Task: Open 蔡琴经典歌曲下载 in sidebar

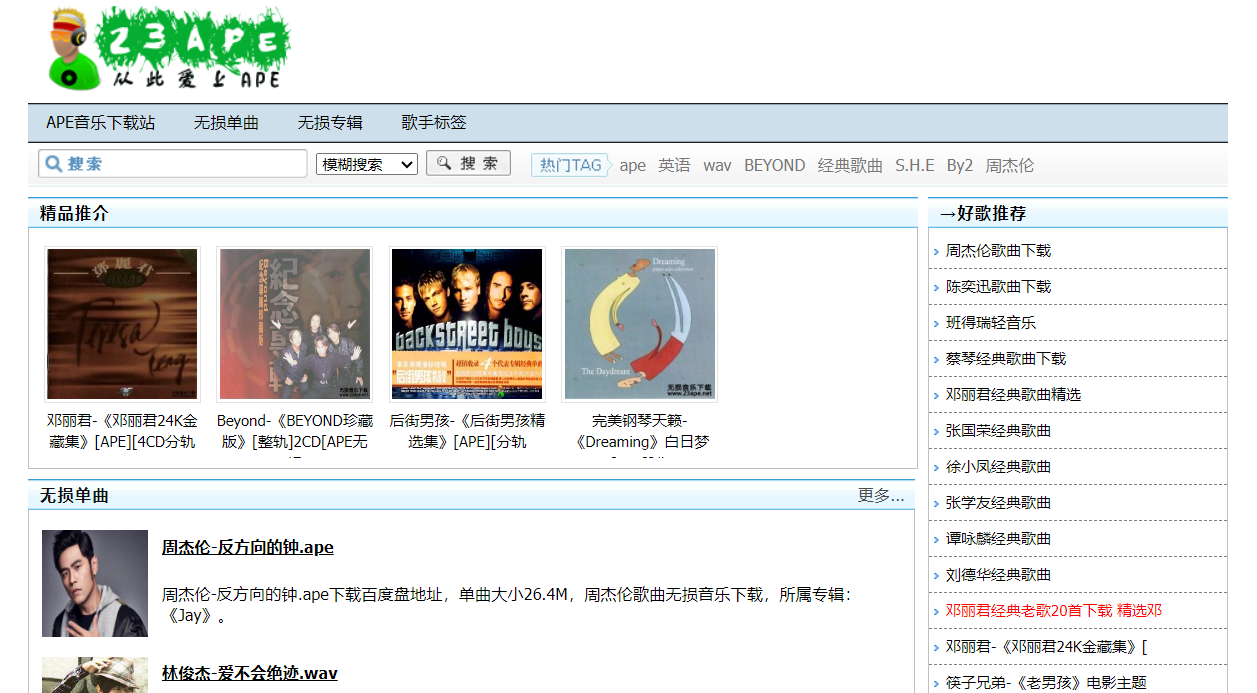Action: point(1006,359)
